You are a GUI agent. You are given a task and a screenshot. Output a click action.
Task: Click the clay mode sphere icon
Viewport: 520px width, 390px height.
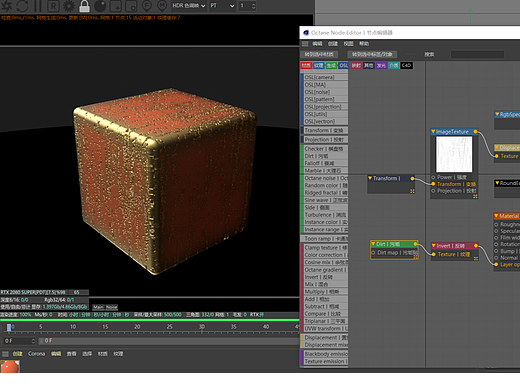tap(100, 6)
